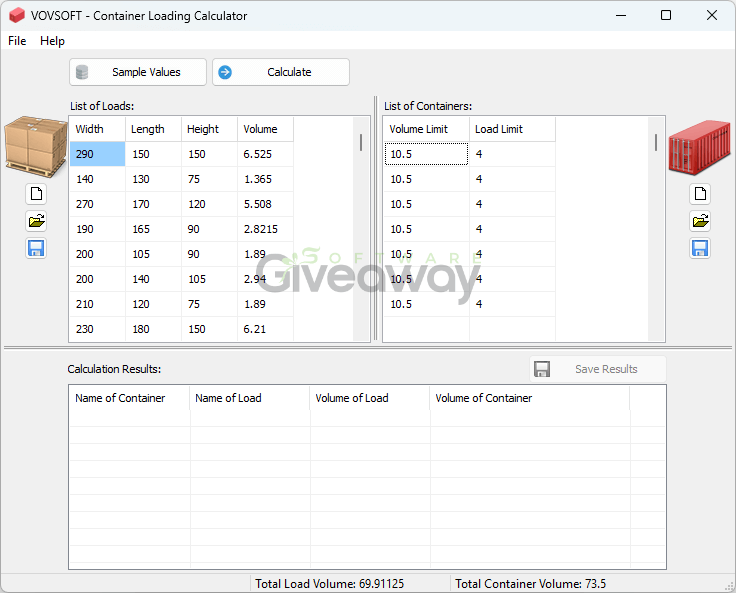Open the Help menu
This screenshot has height=593, width=736.
[52, 41]
